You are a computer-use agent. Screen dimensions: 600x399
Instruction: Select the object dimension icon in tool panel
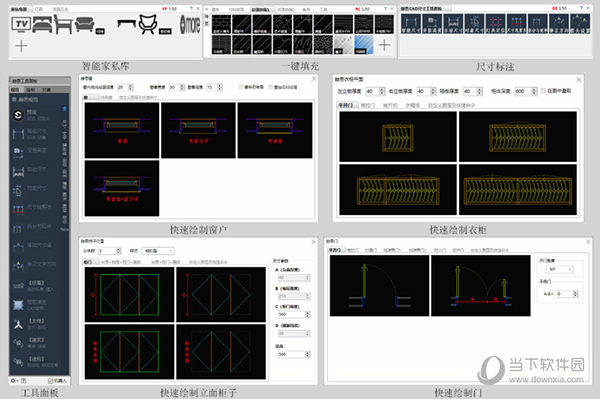point(18,190)
